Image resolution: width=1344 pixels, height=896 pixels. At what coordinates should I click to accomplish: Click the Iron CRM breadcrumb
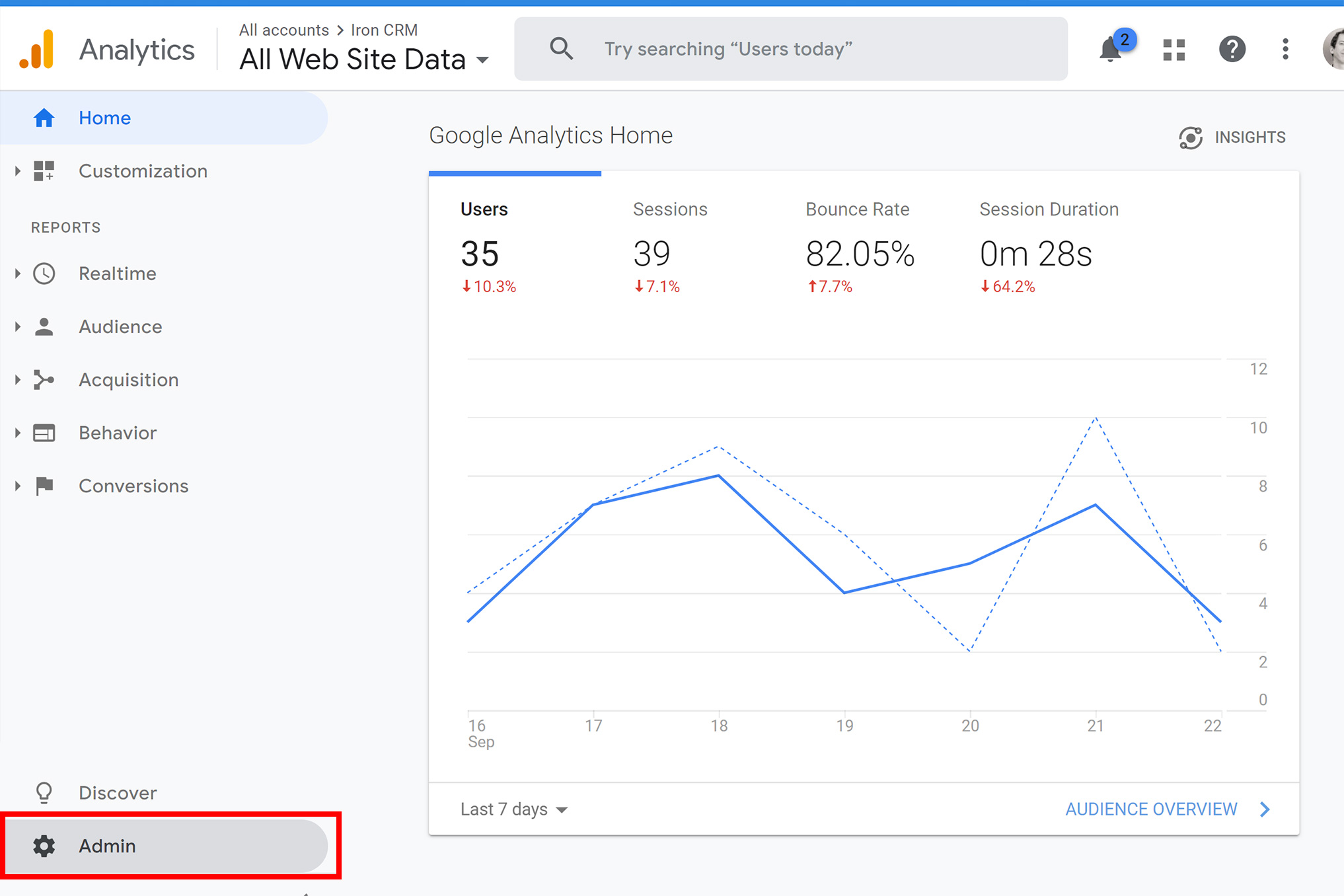(384, 30)
